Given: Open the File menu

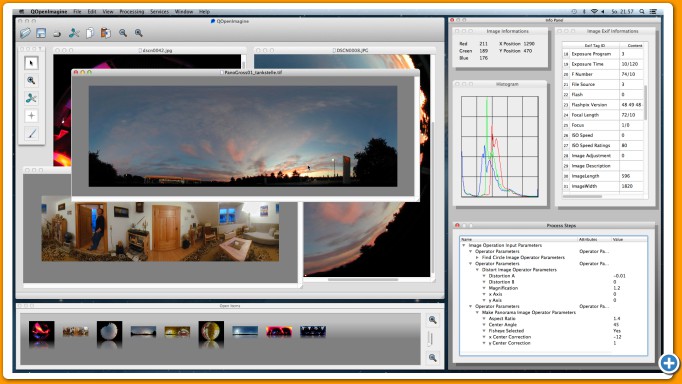Looking at the screenshot, I should 77,12.
